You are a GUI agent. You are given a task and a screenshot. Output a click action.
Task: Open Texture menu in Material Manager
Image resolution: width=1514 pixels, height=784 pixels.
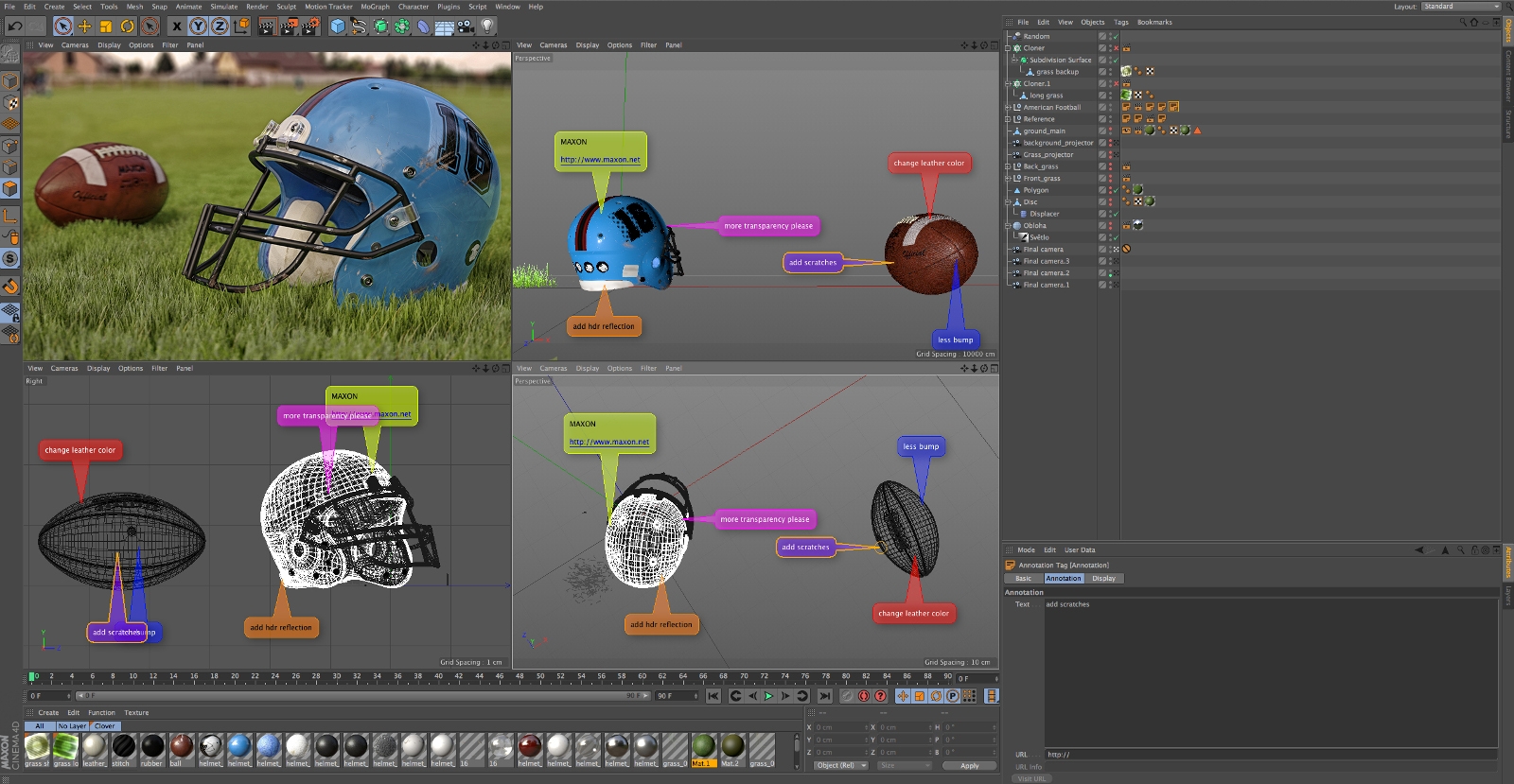pyautogui.click(x=136, y=713)
